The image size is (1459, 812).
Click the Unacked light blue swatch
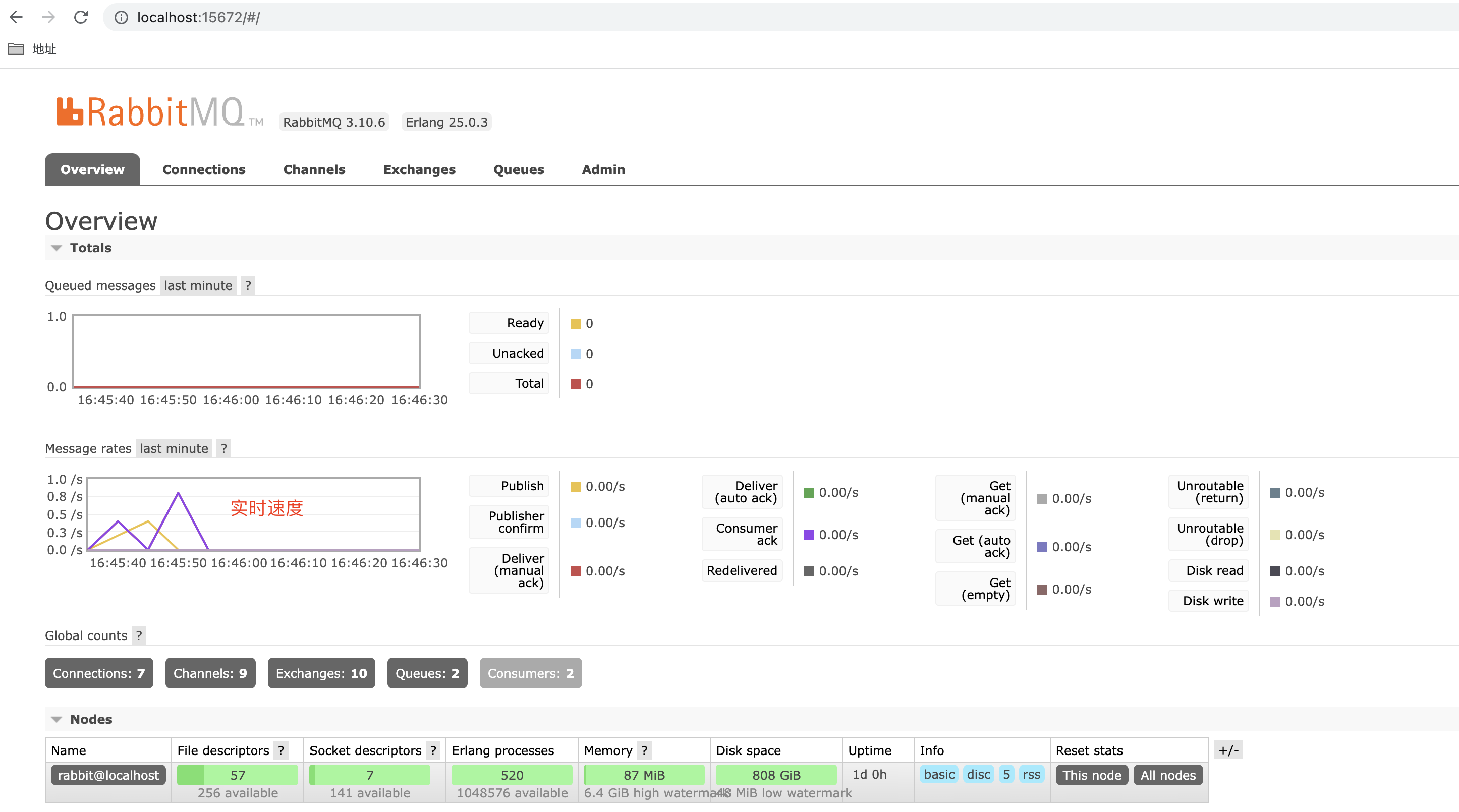pos(576,354)
